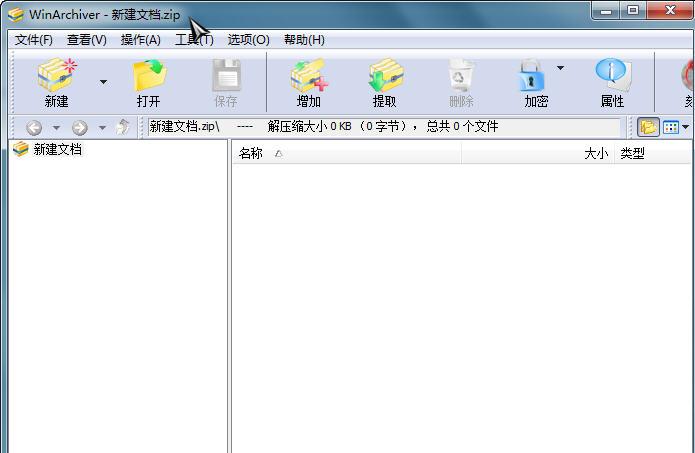Click the 新建 (New) archive icon
The width and height of the screenshot is (695, 453).
coord(57,82)
